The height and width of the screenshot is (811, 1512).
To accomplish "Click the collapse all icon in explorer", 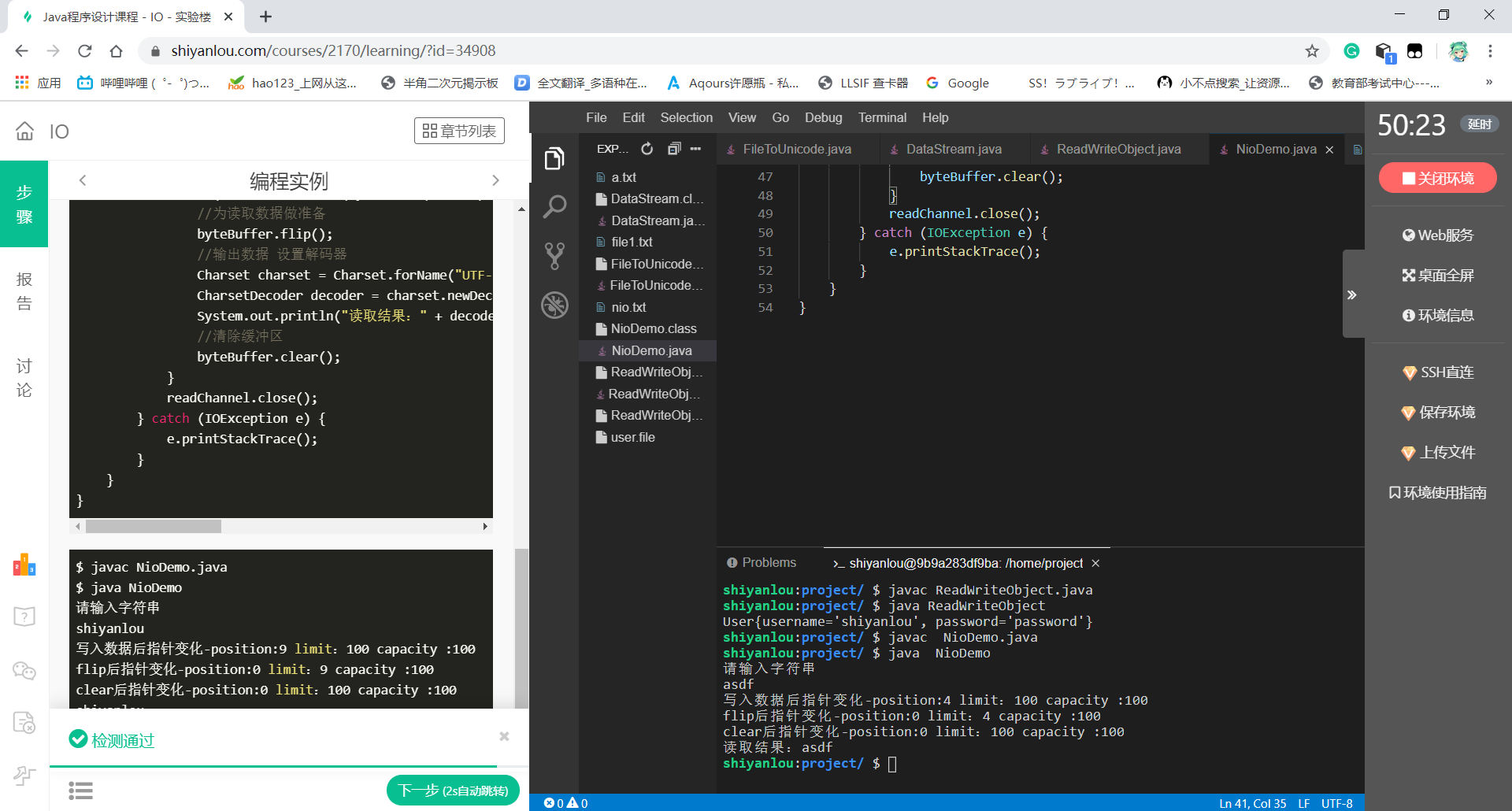I will click(673, 149).
